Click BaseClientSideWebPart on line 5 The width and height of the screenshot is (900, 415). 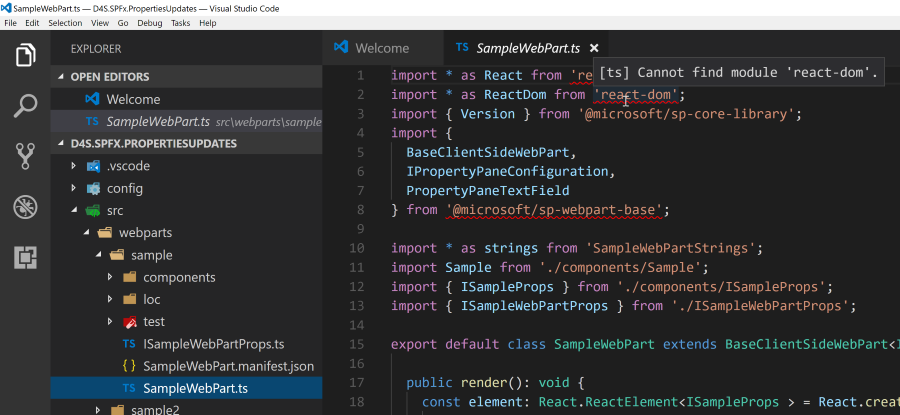[x=488, y=152]
